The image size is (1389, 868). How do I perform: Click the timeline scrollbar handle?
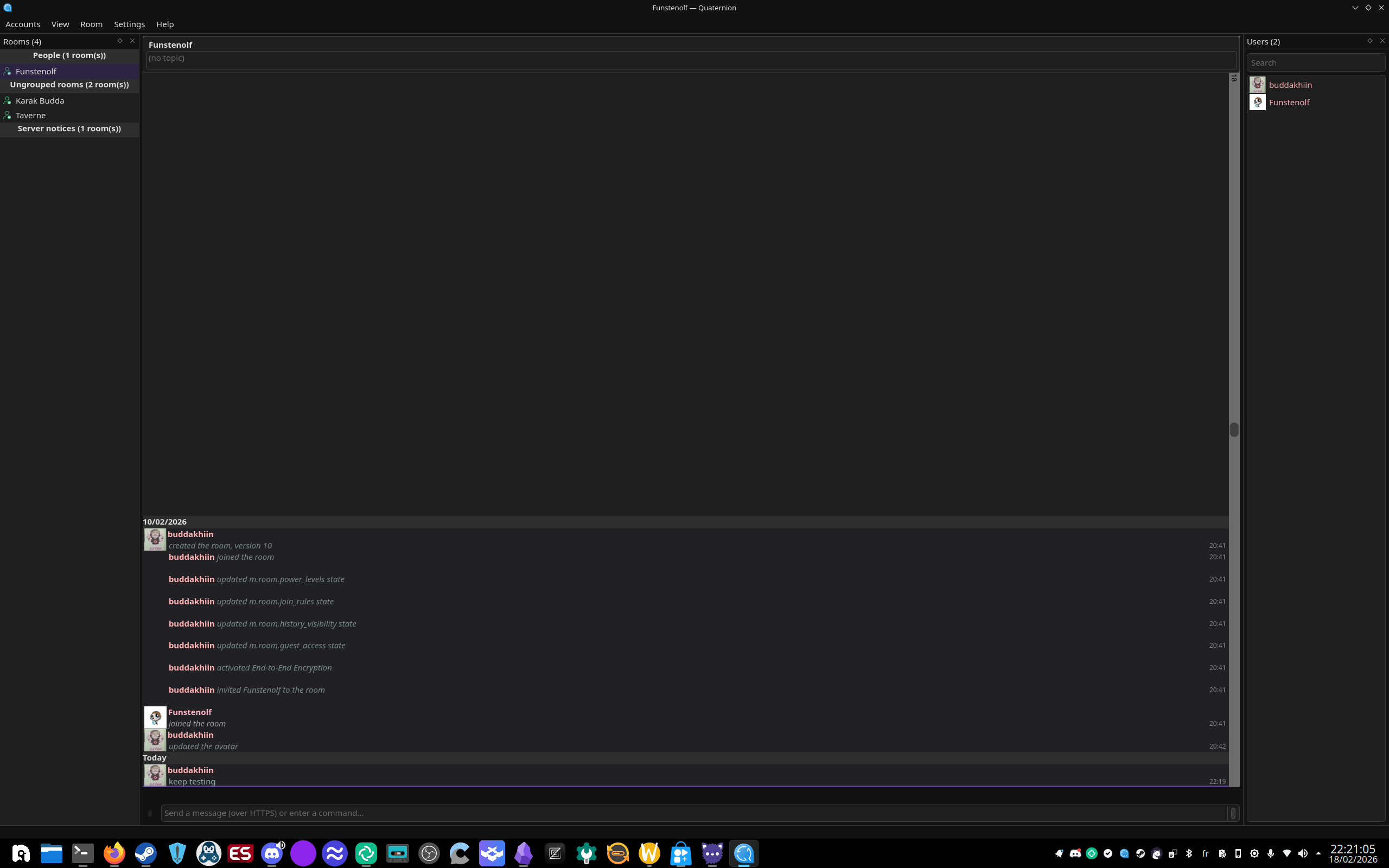1233,430
